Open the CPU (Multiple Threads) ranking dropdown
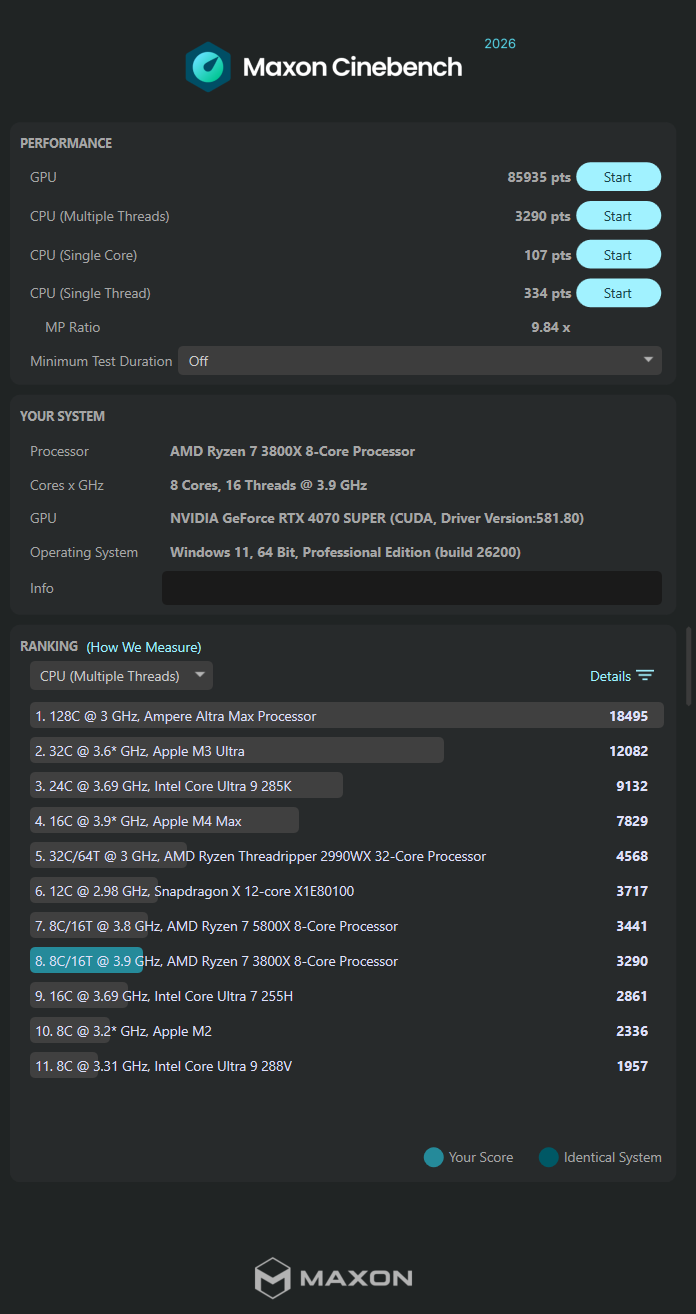 [x=121, y=676]
